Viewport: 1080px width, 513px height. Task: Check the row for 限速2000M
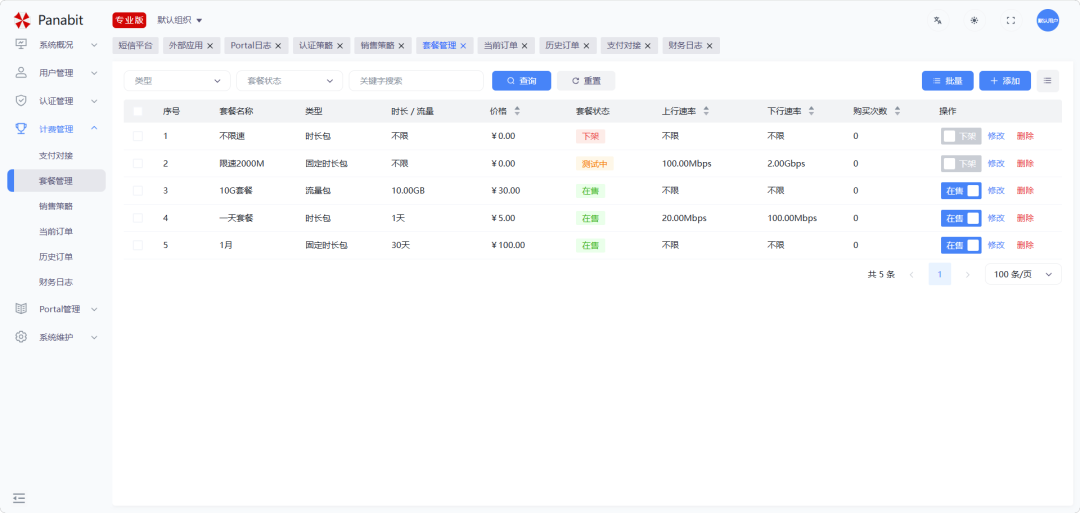pyautogui.click(x=138, y=163)
